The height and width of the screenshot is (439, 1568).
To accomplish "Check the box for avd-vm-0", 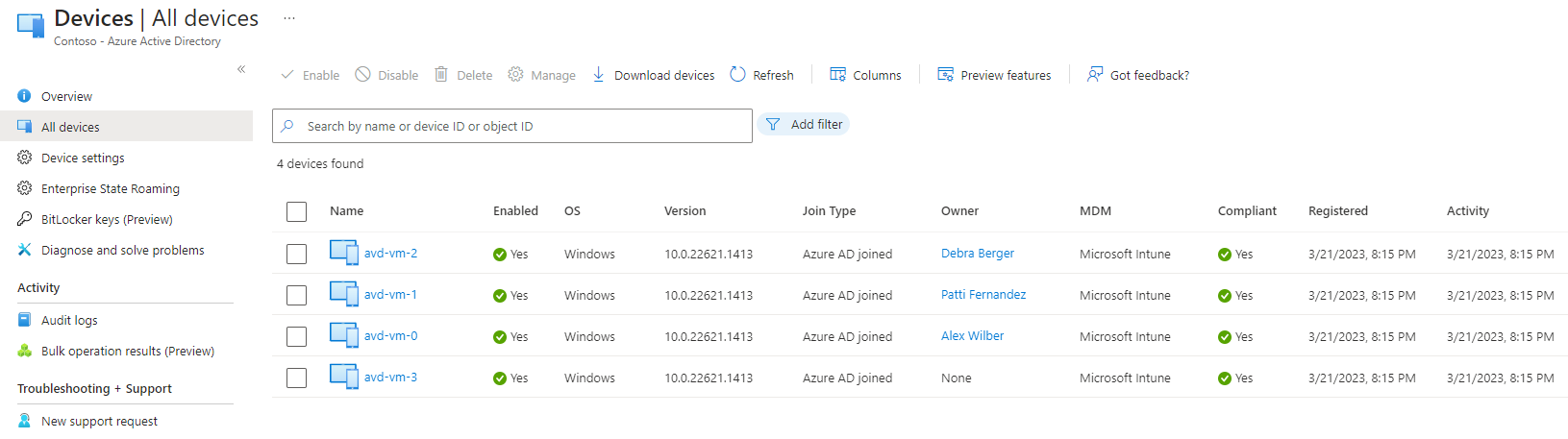I will (296, 336).
